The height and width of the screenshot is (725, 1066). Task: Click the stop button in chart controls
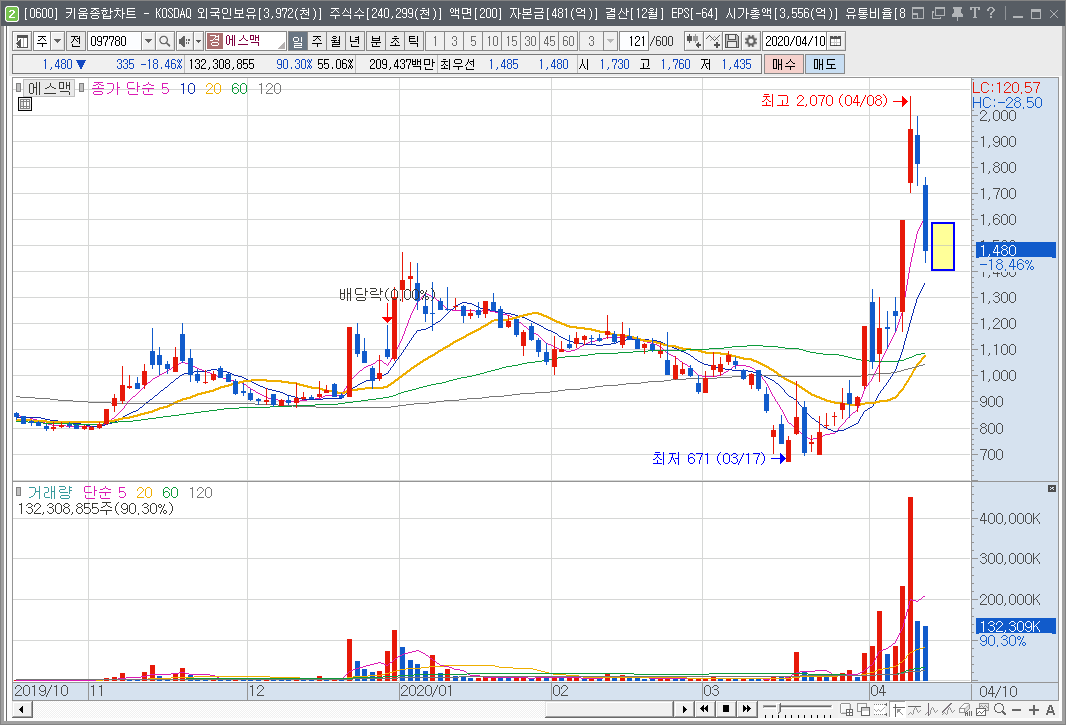click(x=726, y=709)
